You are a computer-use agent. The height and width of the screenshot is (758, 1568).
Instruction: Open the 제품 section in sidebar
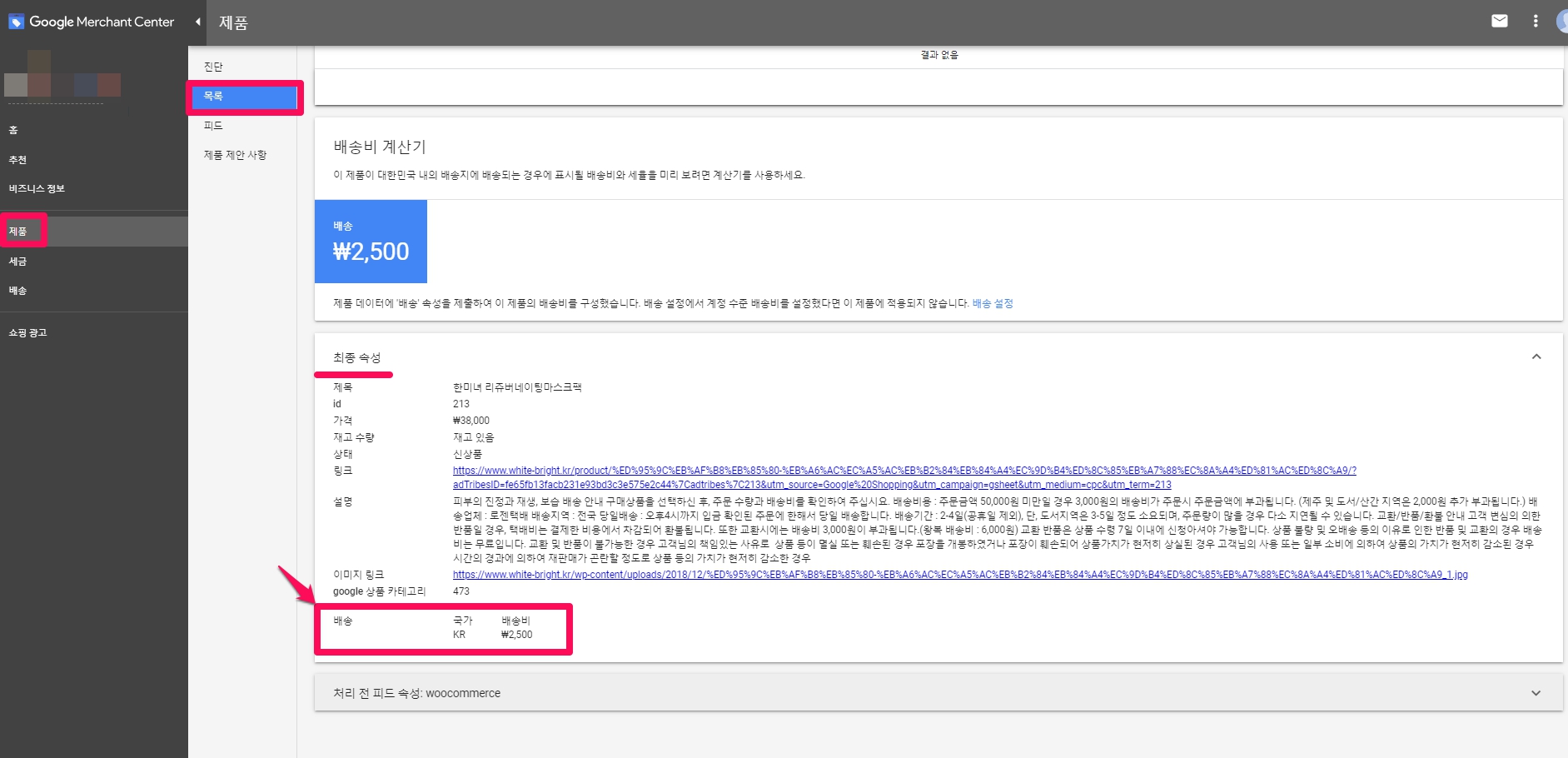tap(18, 232)
